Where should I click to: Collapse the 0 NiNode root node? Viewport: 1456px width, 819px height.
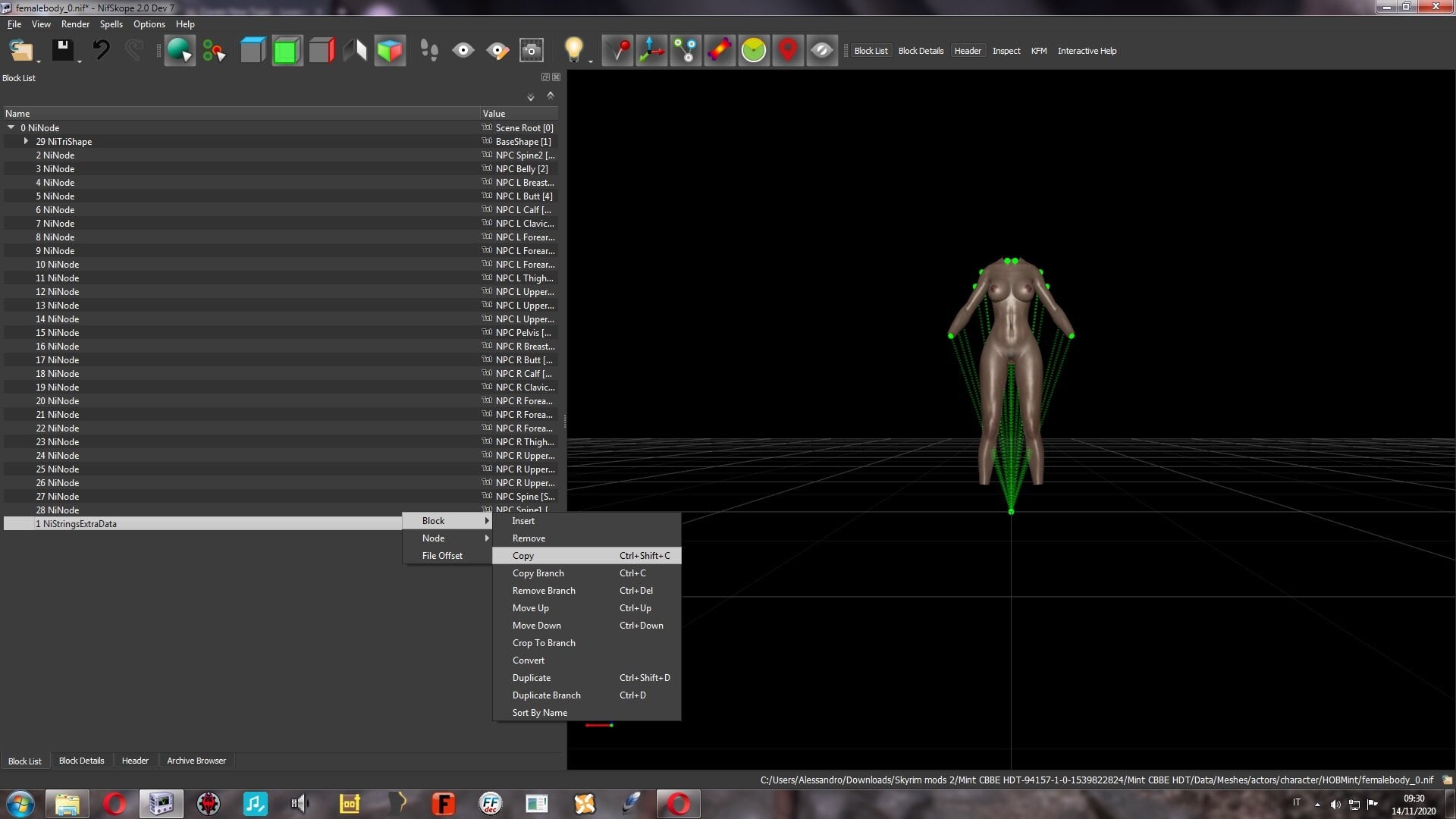(x=11, y=127)
